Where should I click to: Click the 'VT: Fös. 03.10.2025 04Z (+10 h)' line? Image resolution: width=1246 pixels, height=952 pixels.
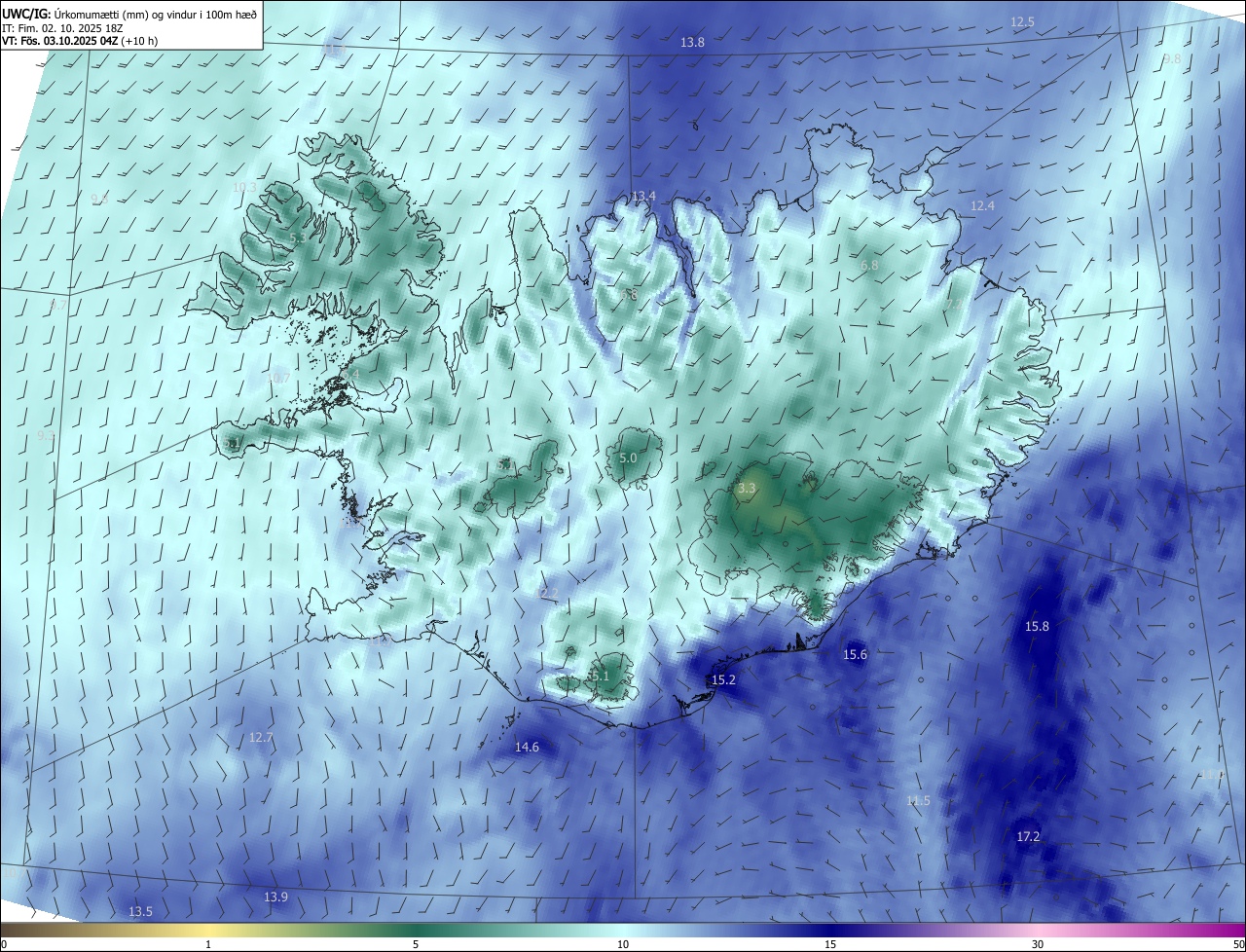(x=80, y=41)
